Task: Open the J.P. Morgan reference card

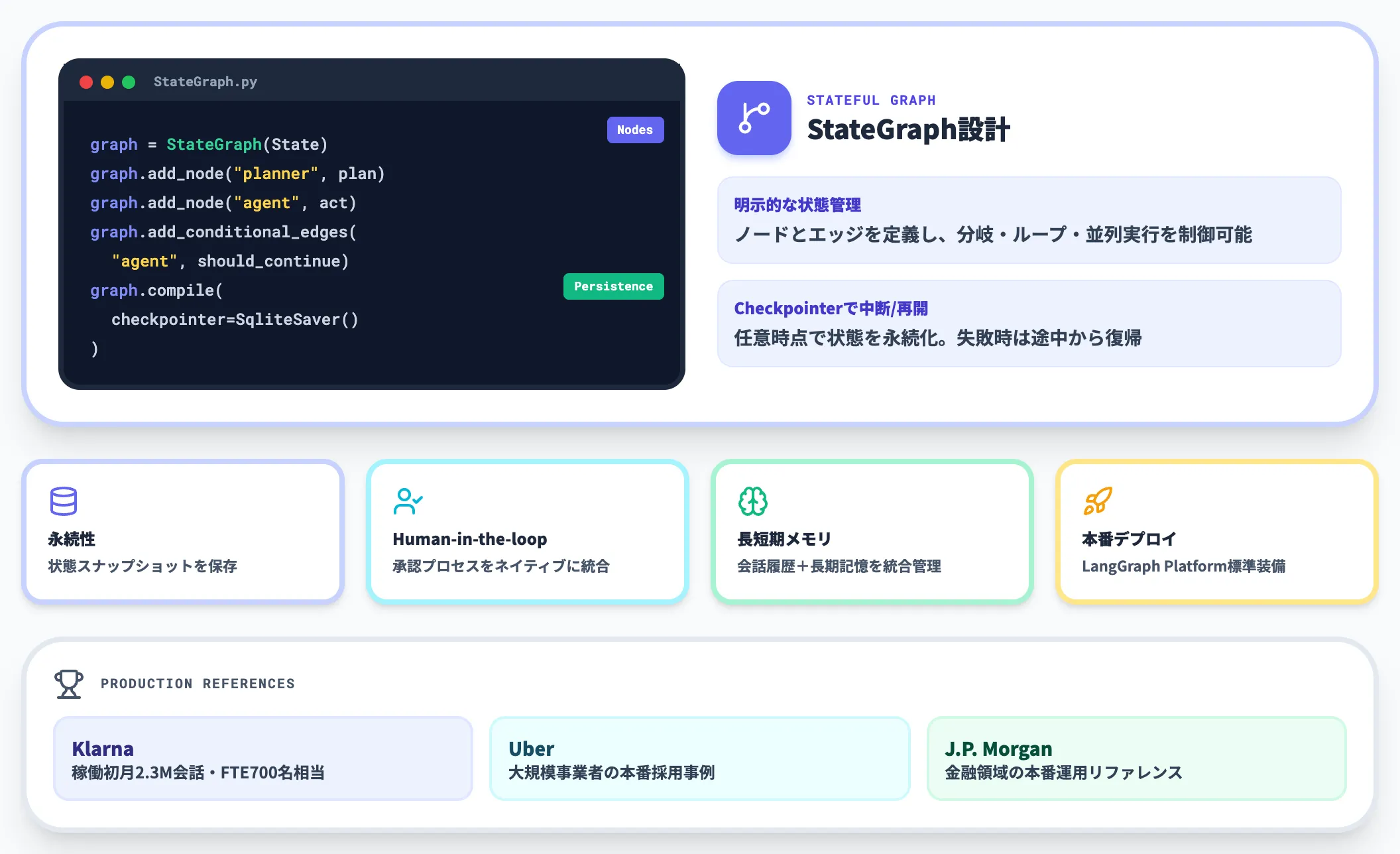Action: tap(1136, 759)
